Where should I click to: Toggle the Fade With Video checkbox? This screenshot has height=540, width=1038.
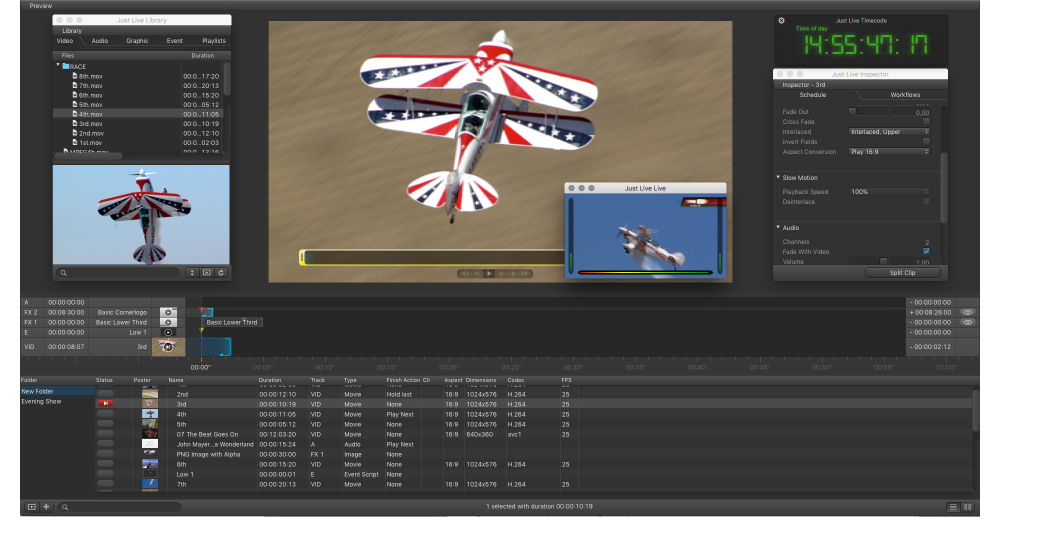926,251
